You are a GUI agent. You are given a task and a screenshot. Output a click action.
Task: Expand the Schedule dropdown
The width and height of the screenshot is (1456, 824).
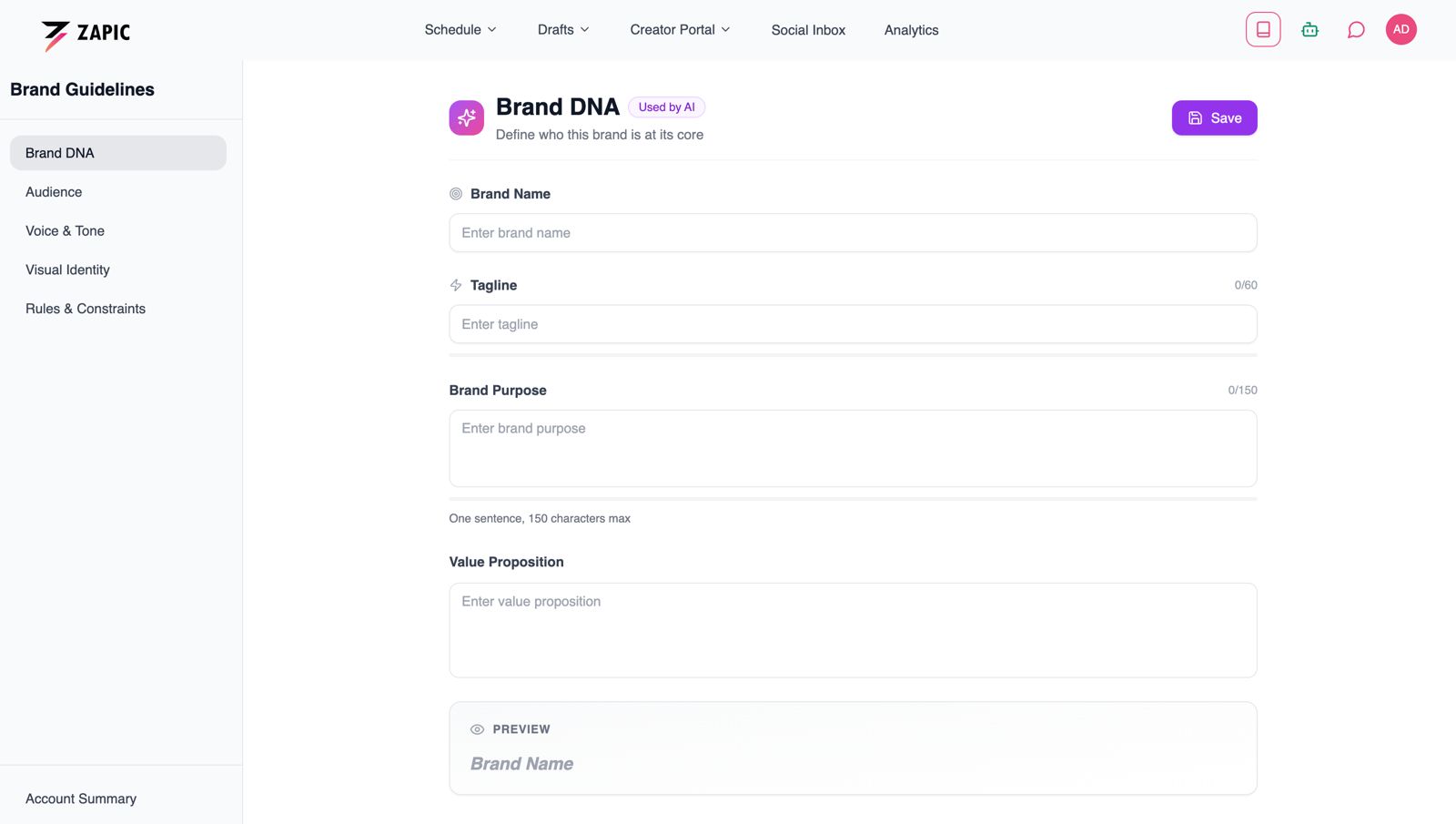click(x=460, y=29)
